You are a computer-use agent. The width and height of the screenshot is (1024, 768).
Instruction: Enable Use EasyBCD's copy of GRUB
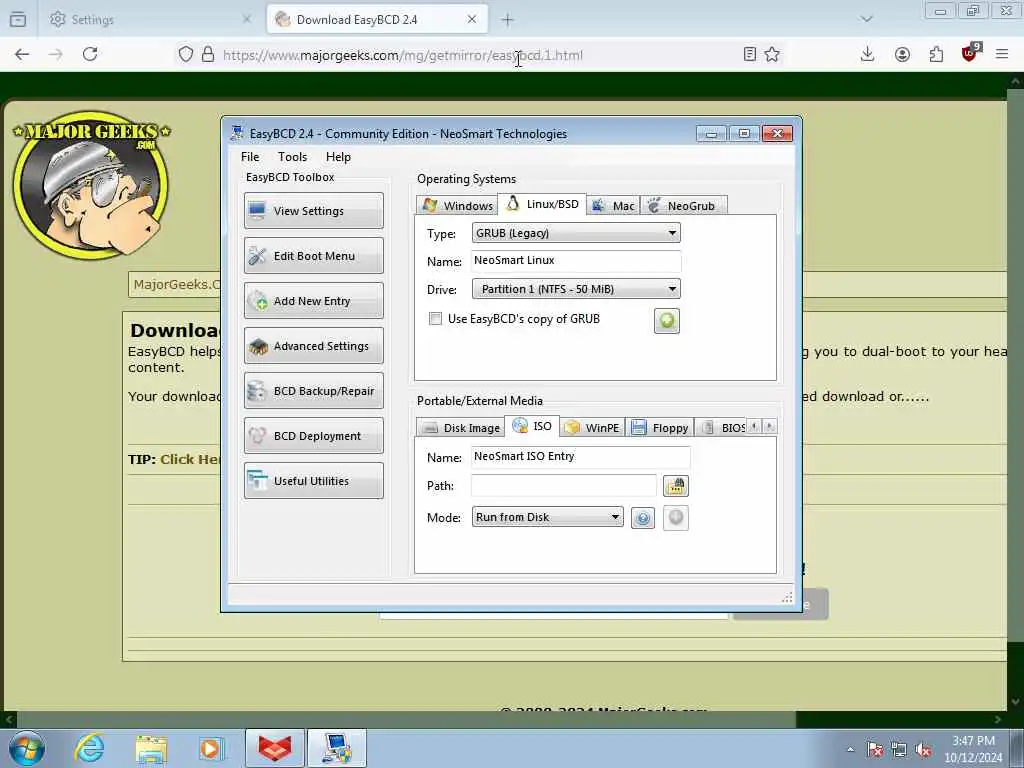click(x=435, y=319)
